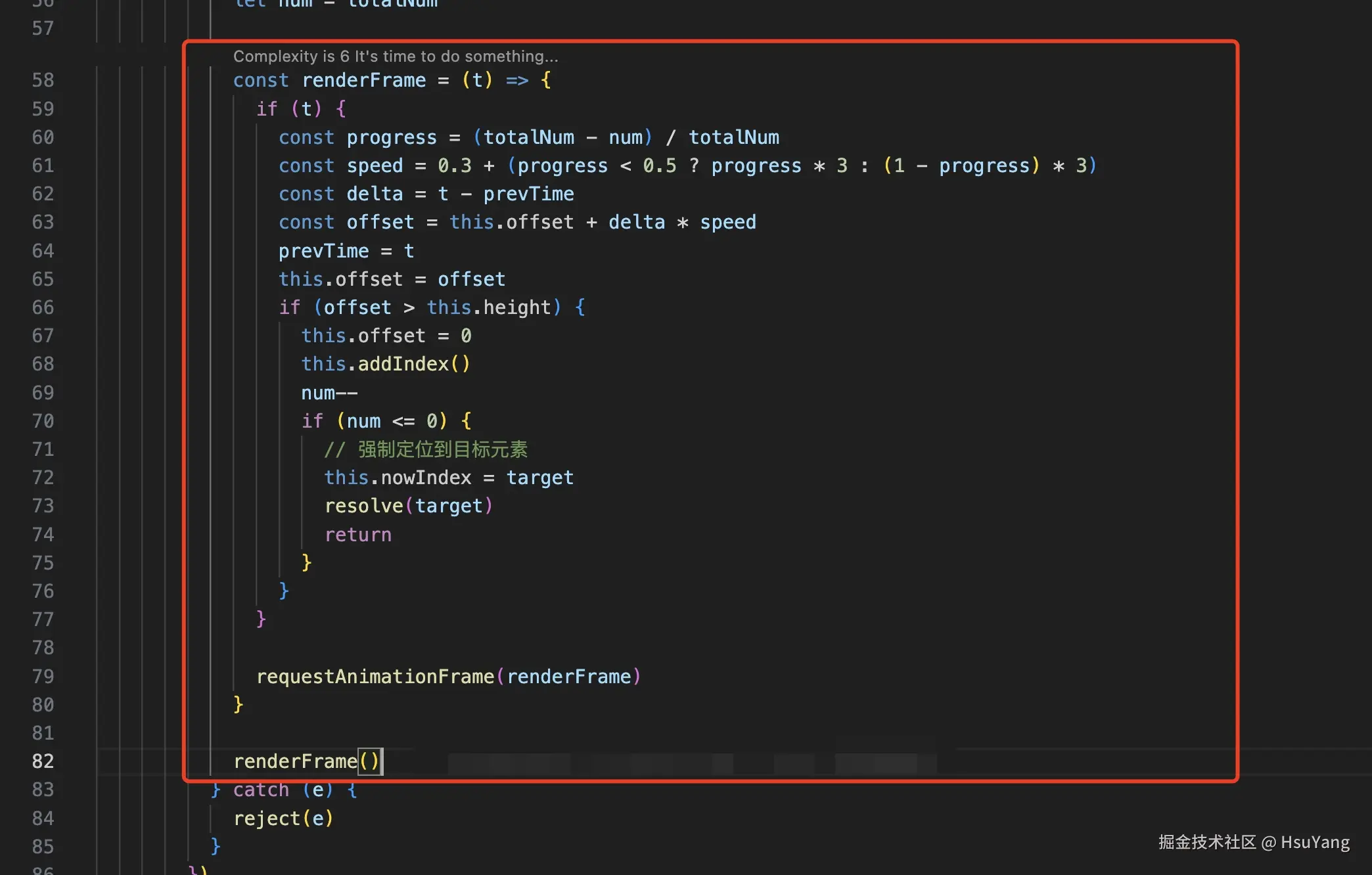Image resolution: width=1372 pixels, height=875 pixels.
Task: Click the delta variable declaration
Action: (375, 194)
